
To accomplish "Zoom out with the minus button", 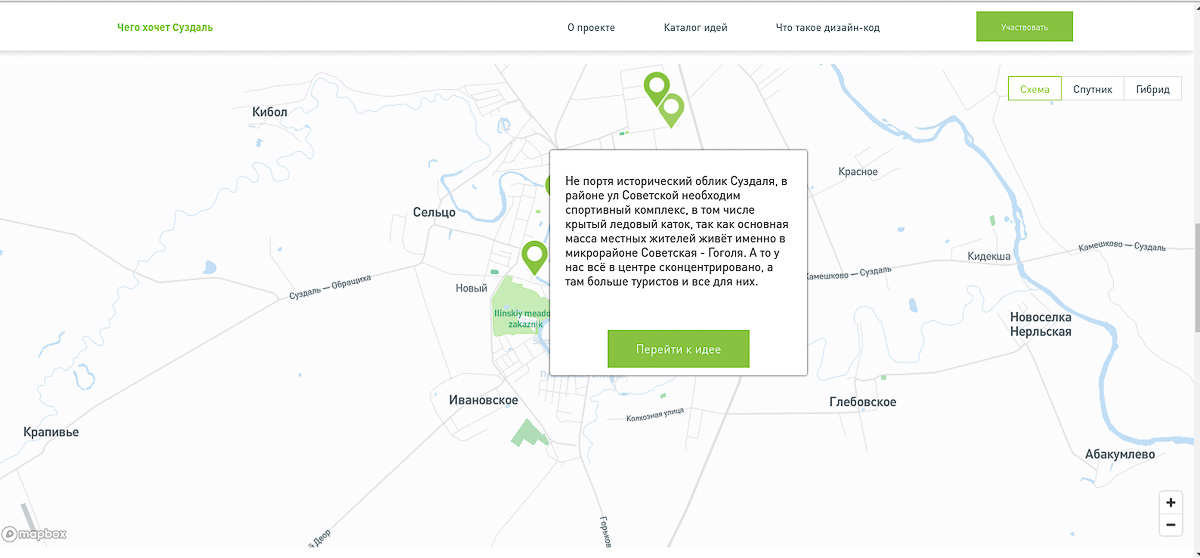I will tap(1171, 525).
